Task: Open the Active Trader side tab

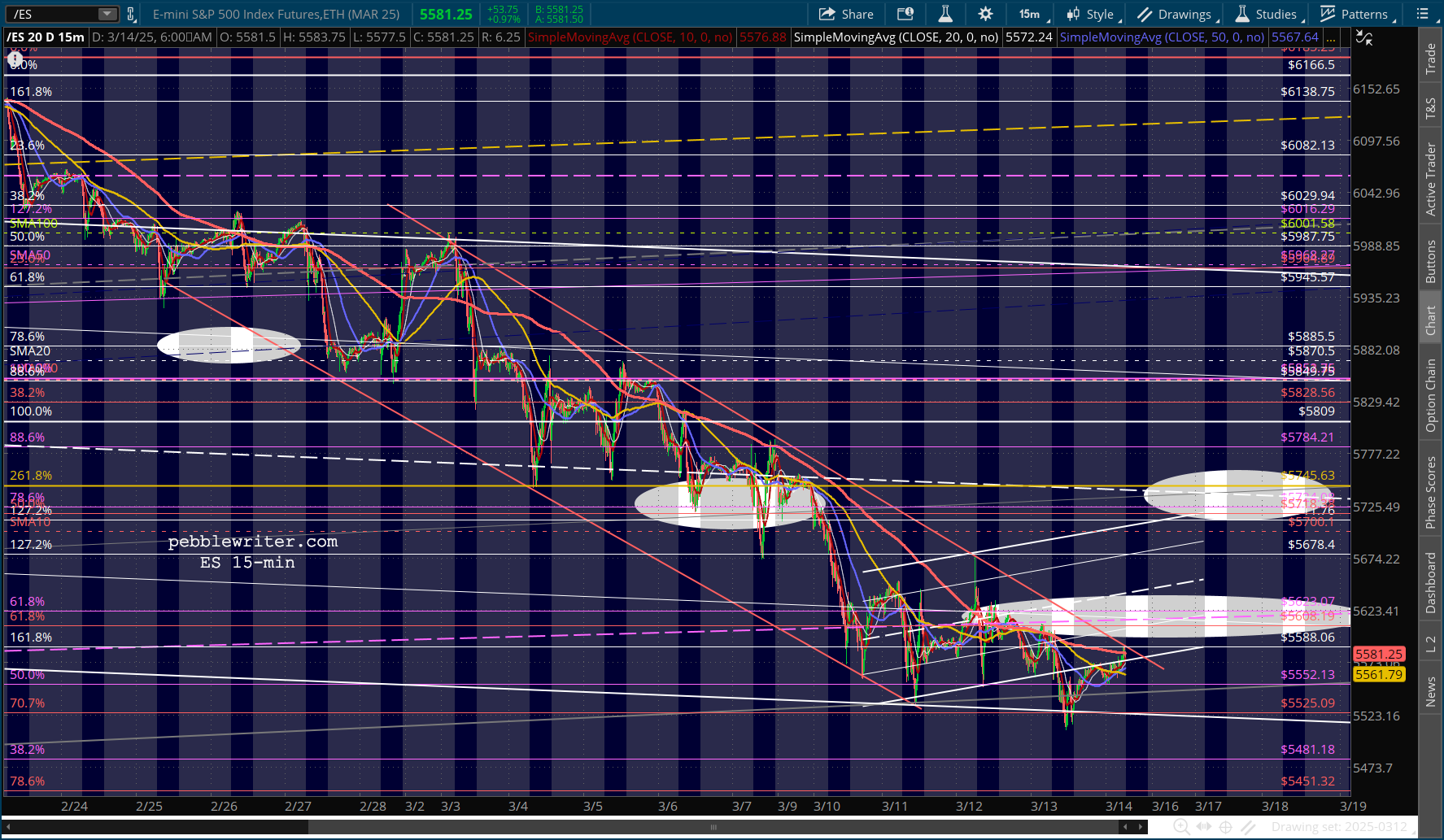Action: click(x=1431, y=179)
